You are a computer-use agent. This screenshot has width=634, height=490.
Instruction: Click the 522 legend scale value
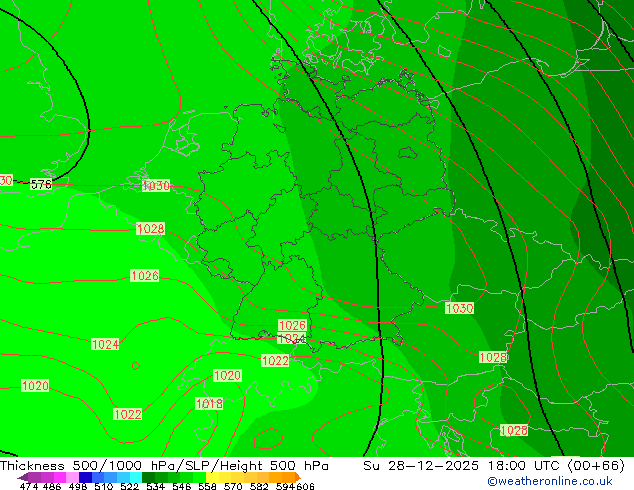pyautogui.click(x=129, y=486)
